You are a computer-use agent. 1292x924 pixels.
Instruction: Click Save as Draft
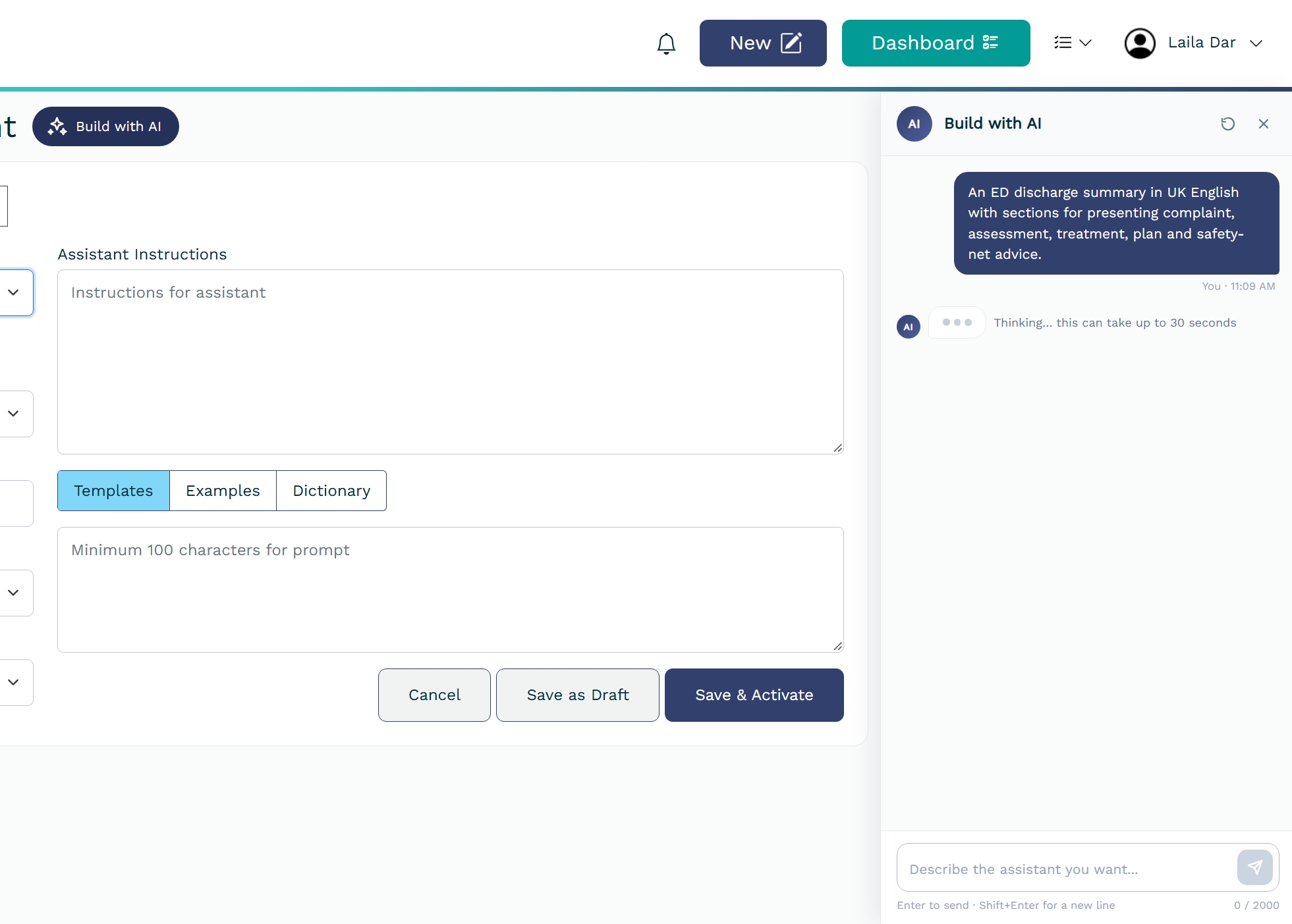pyautogui.click(x=577, y=695)
